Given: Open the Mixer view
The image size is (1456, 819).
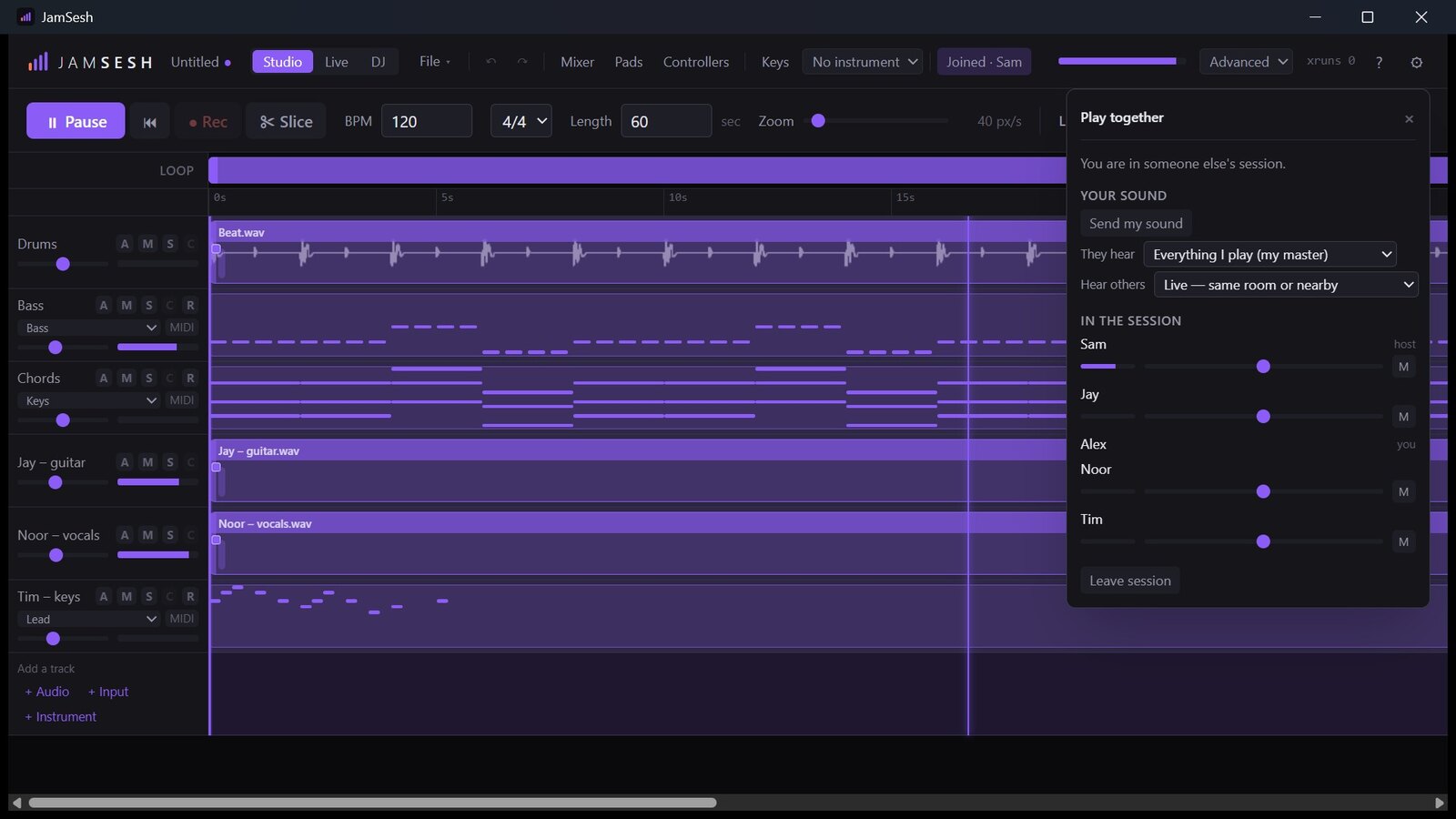Looking at the screenshot, I should [x=577, y=62].
